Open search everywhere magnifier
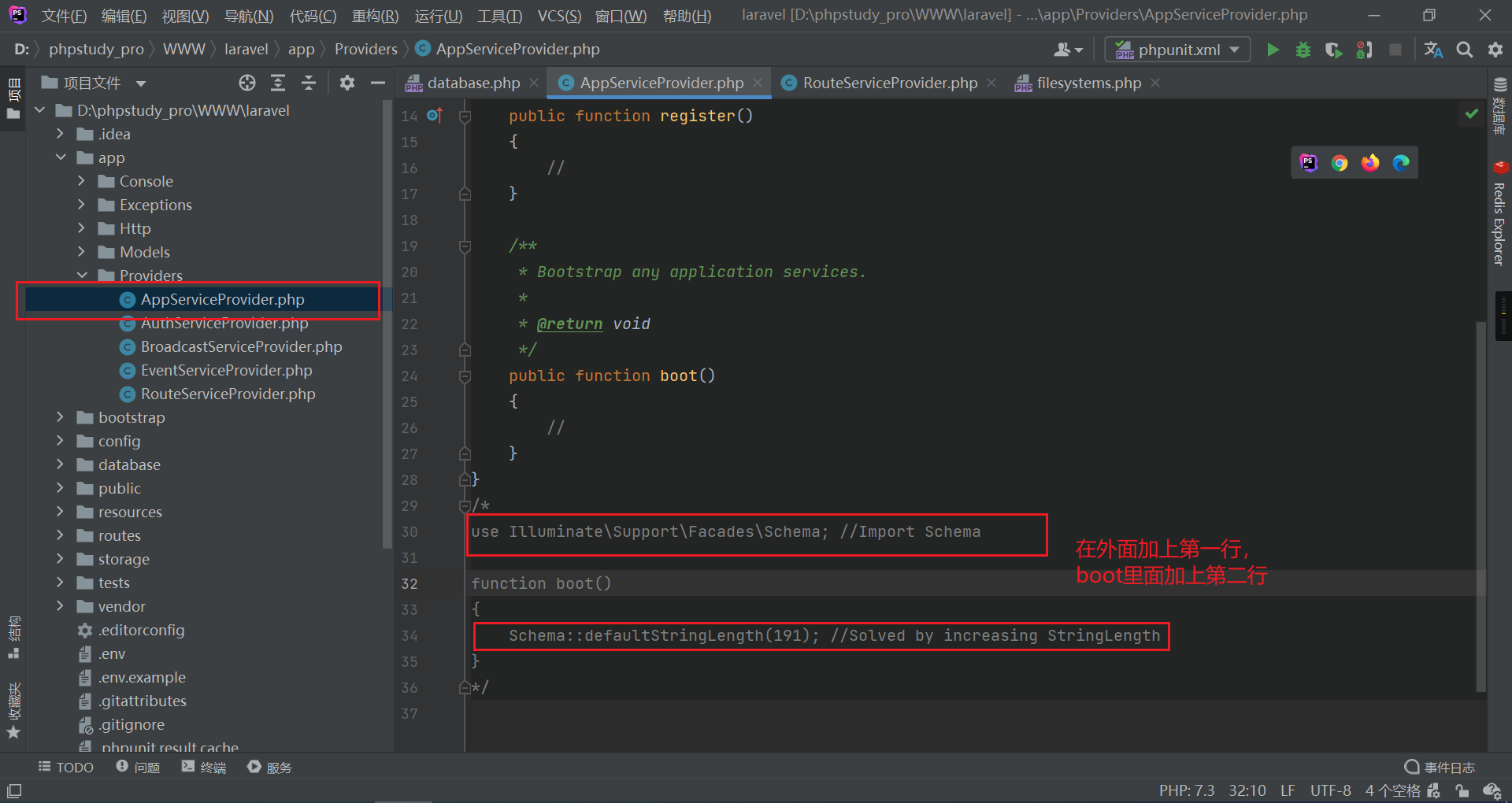1512x803 pixels. click(x=1465, y=50)
